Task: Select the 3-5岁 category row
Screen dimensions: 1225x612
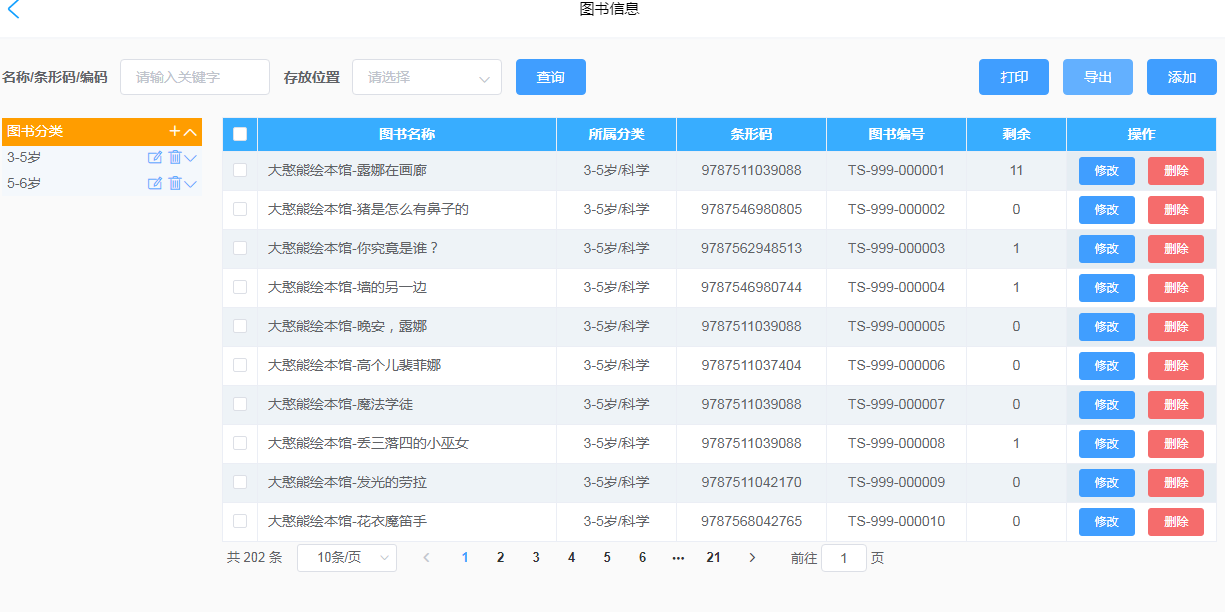Action: (102, 157)
